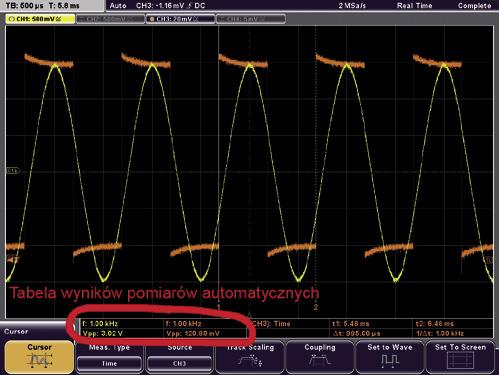Click the f: 1.00 kHz value above Vpp: 3.02 V
The height and width of the screenshot is (375, 499).
pos(100,323)
